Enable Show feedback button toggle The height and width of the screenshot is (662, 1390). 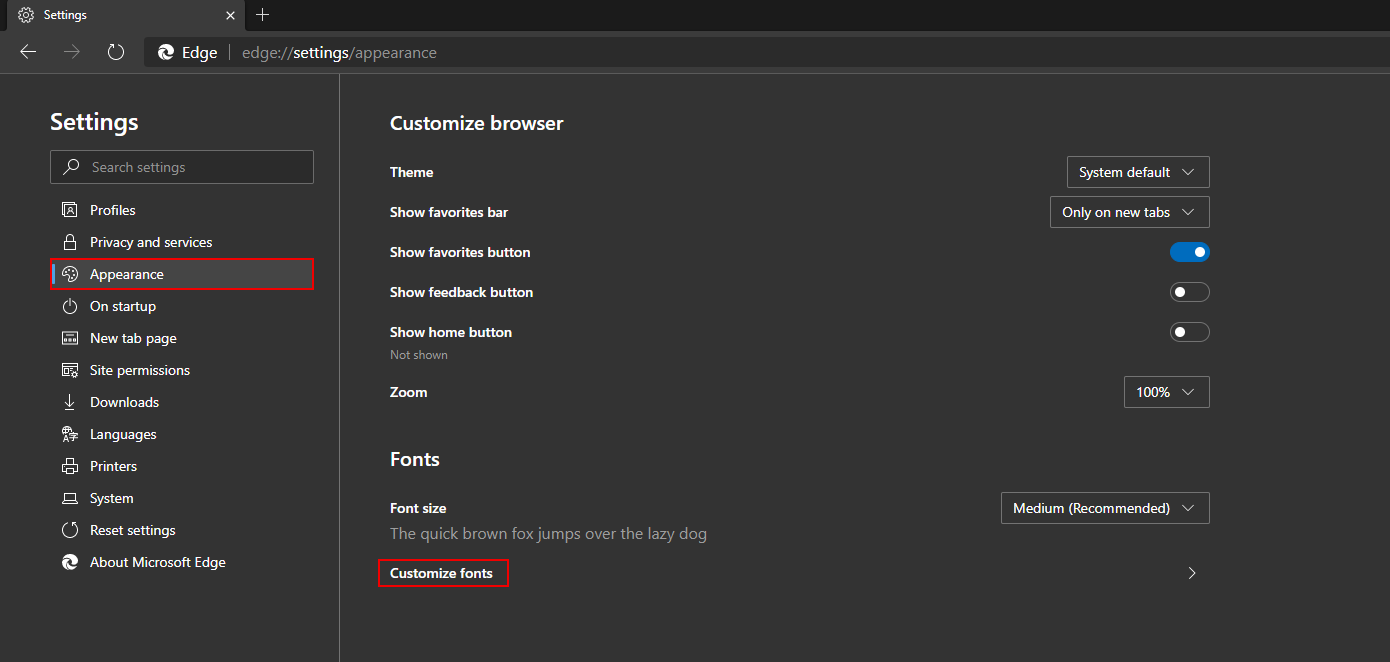click(x=1190, y=292)
